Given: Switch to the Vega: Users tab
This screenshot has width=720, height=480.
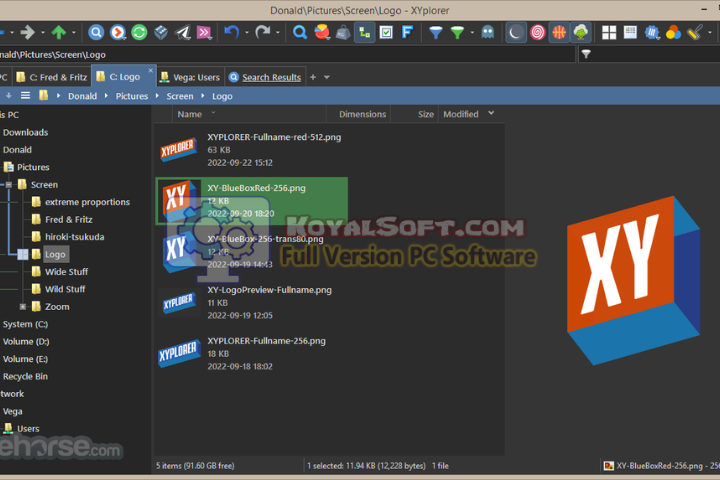Looking at the screenshot, I should (x=190, y=77).
